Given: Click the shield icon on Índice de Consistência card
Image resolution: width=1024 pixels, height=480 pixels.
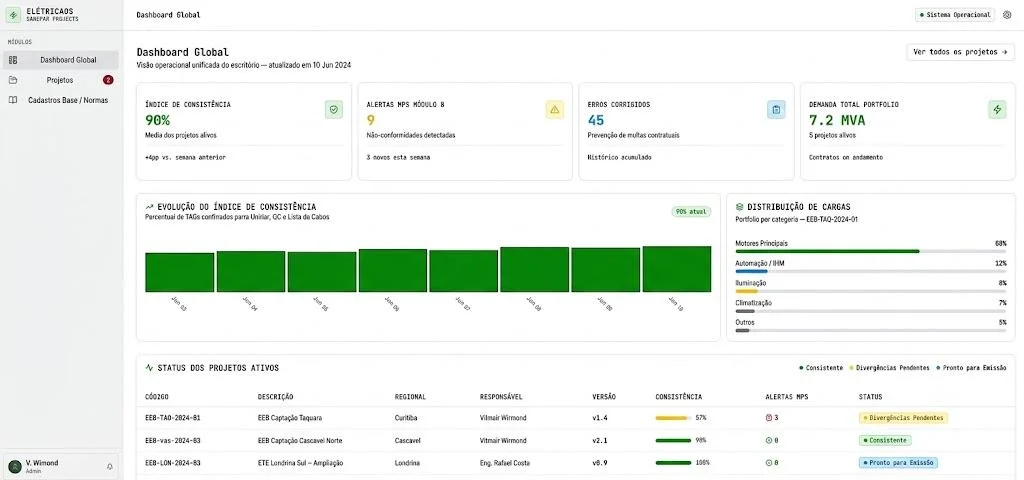Looking at the screenshot, I should click(x=334, y=110).
